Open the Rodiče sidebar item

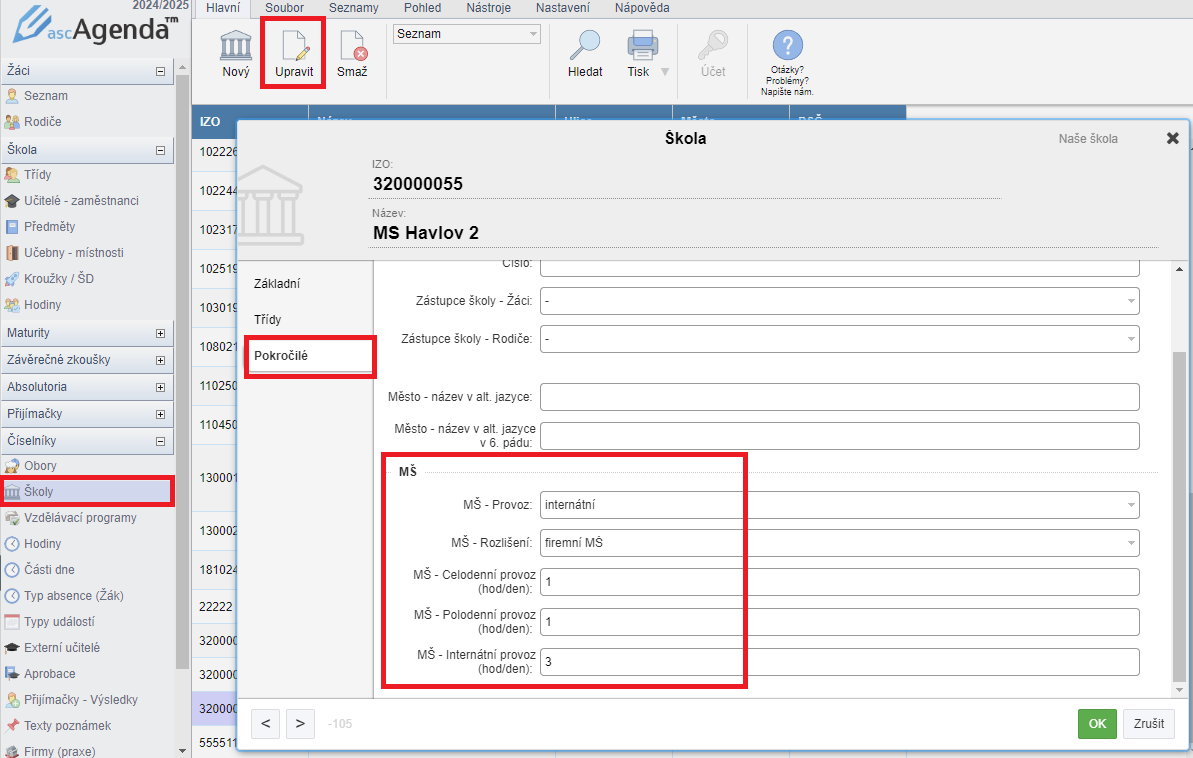43,122
